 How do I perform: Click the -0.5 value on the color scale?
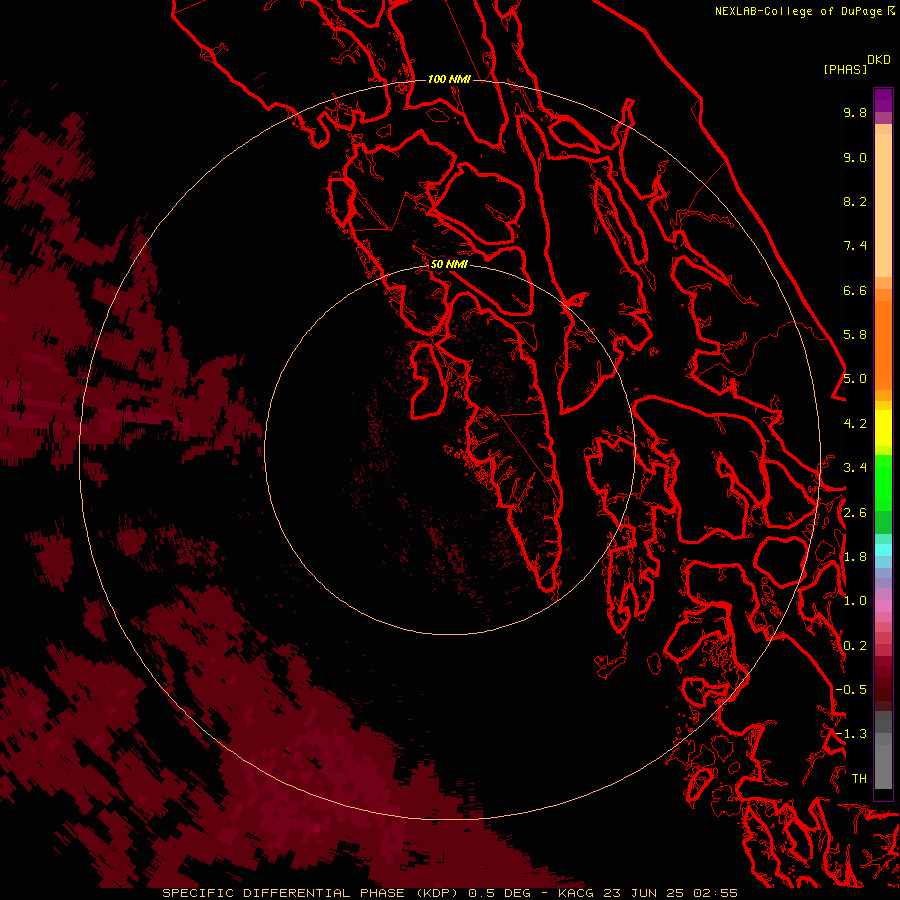coord(851,690)
